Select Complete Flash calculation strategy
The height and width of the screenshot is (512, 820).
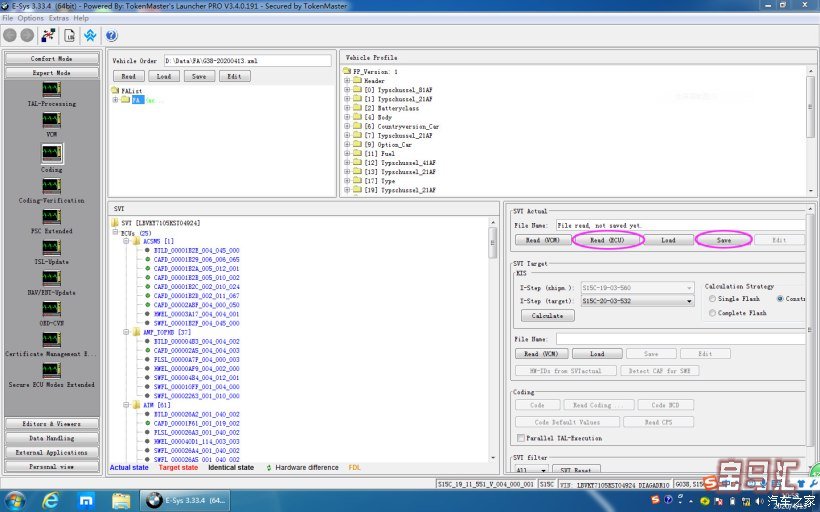click(x=712, y=313)
